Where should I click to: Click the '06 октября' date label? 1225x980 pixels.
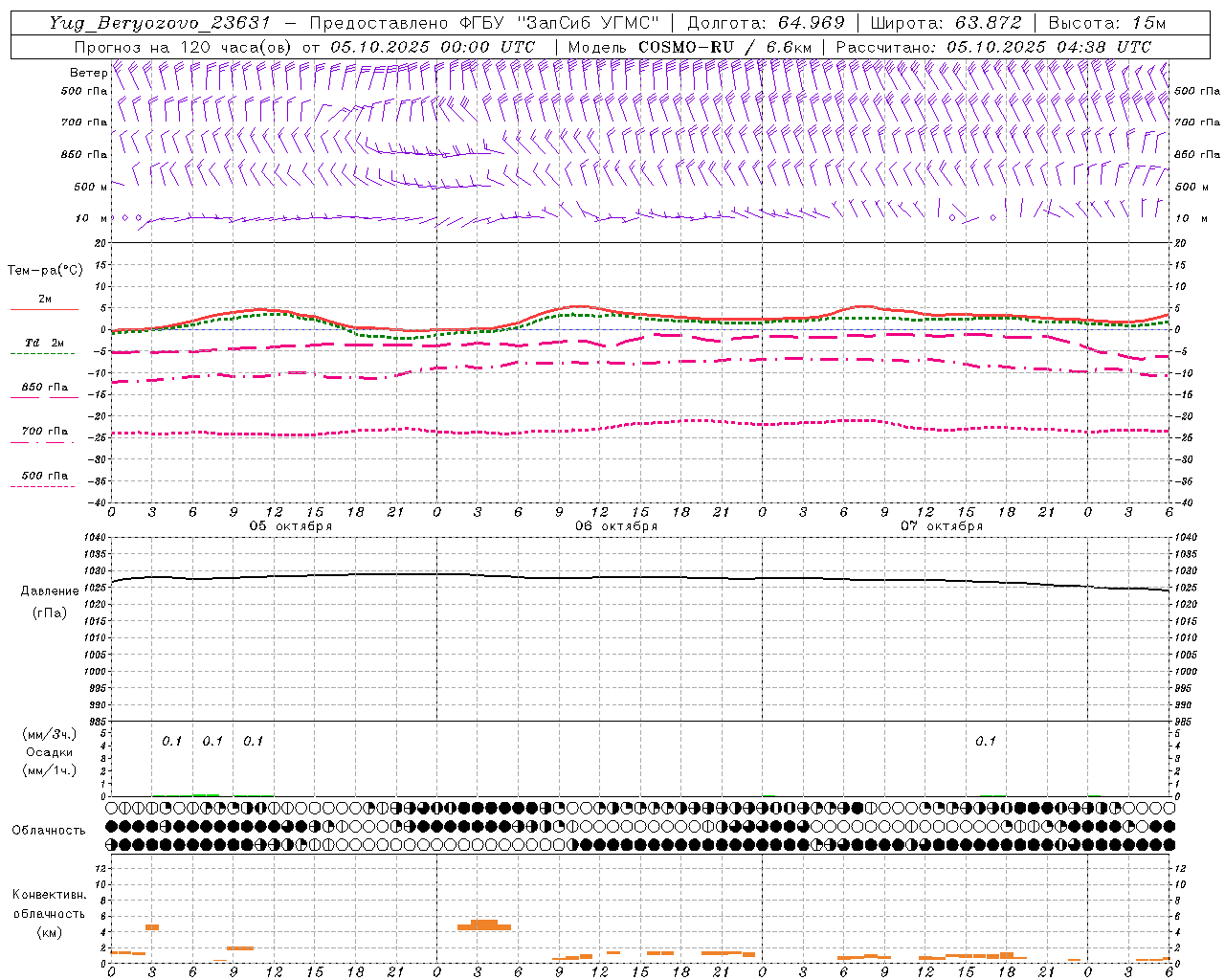(x=616, y=526)
